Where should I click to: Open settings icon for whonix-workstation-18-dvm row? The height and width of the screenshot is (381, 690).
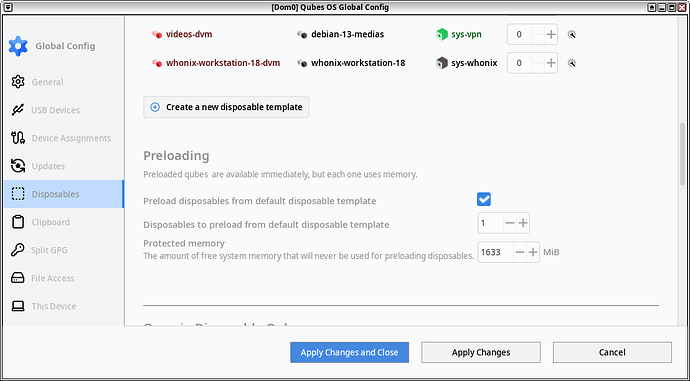pyautogui.click(x=572, y=63)
